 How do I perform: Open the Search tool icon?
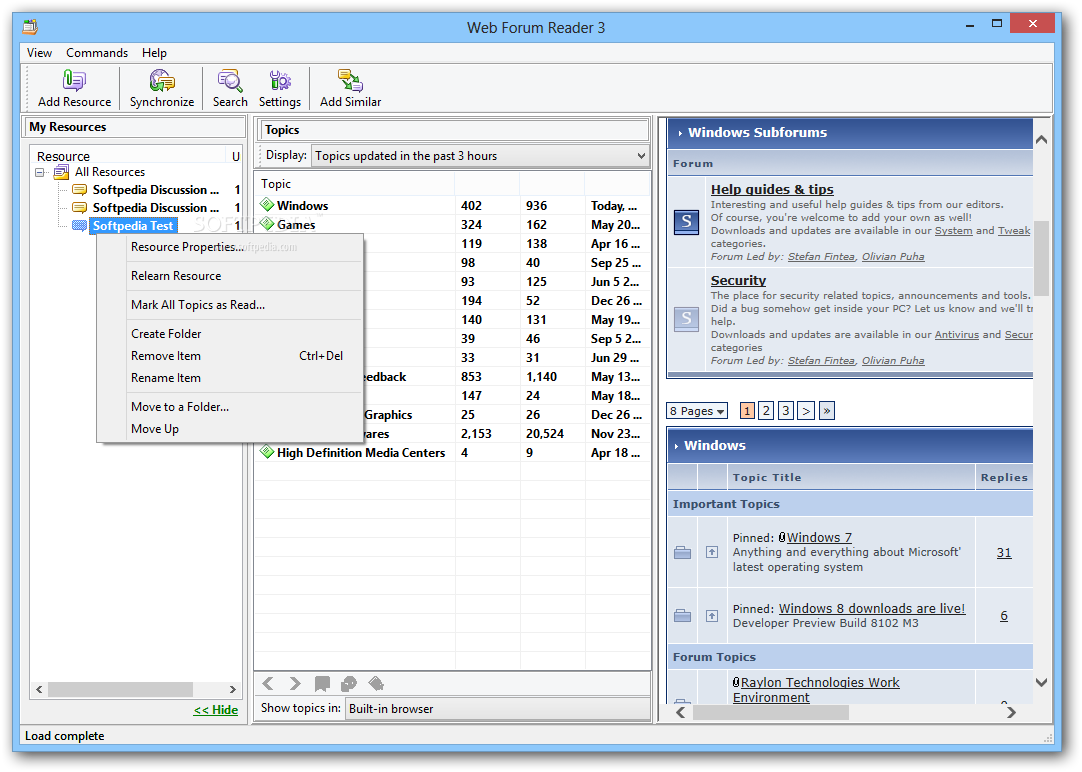(230, 81)
